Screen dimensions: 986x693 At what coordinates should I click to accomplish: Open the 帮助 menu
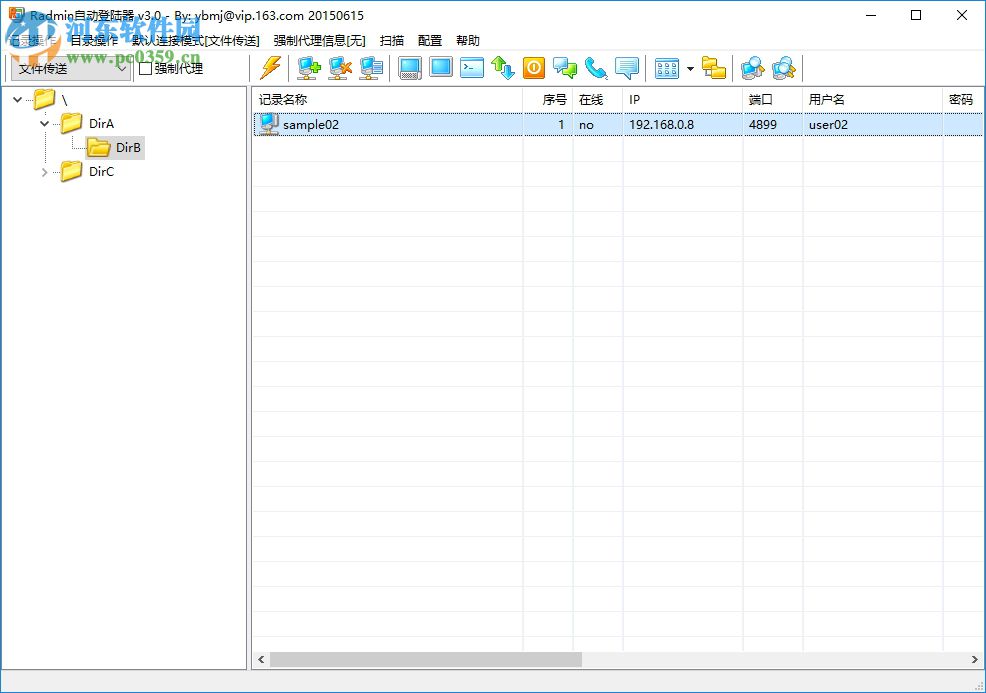[x=468, y=40]
